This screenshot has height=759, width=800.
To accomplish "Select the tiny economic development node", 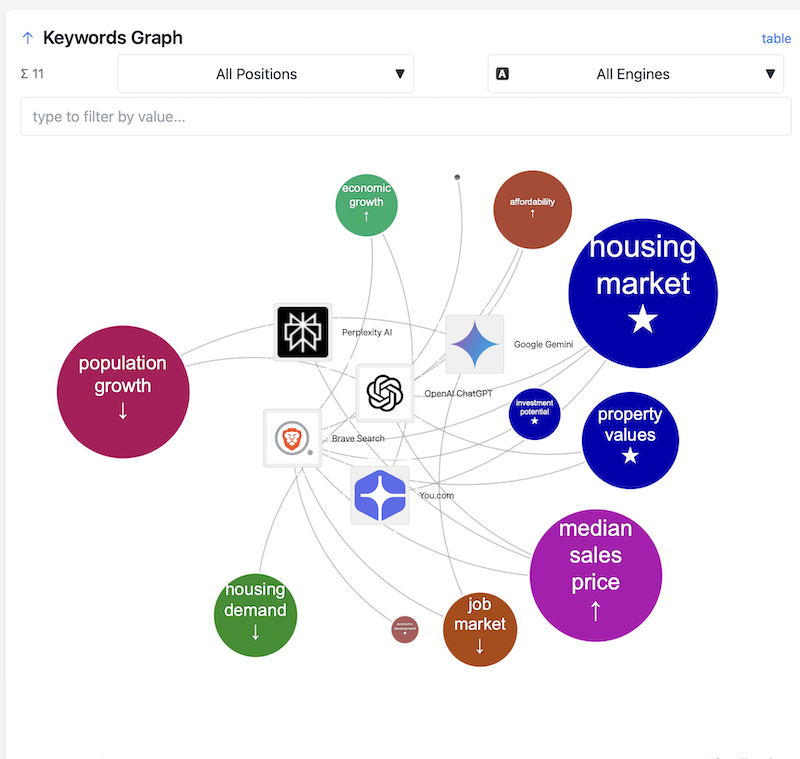I will tap(404, 630).
